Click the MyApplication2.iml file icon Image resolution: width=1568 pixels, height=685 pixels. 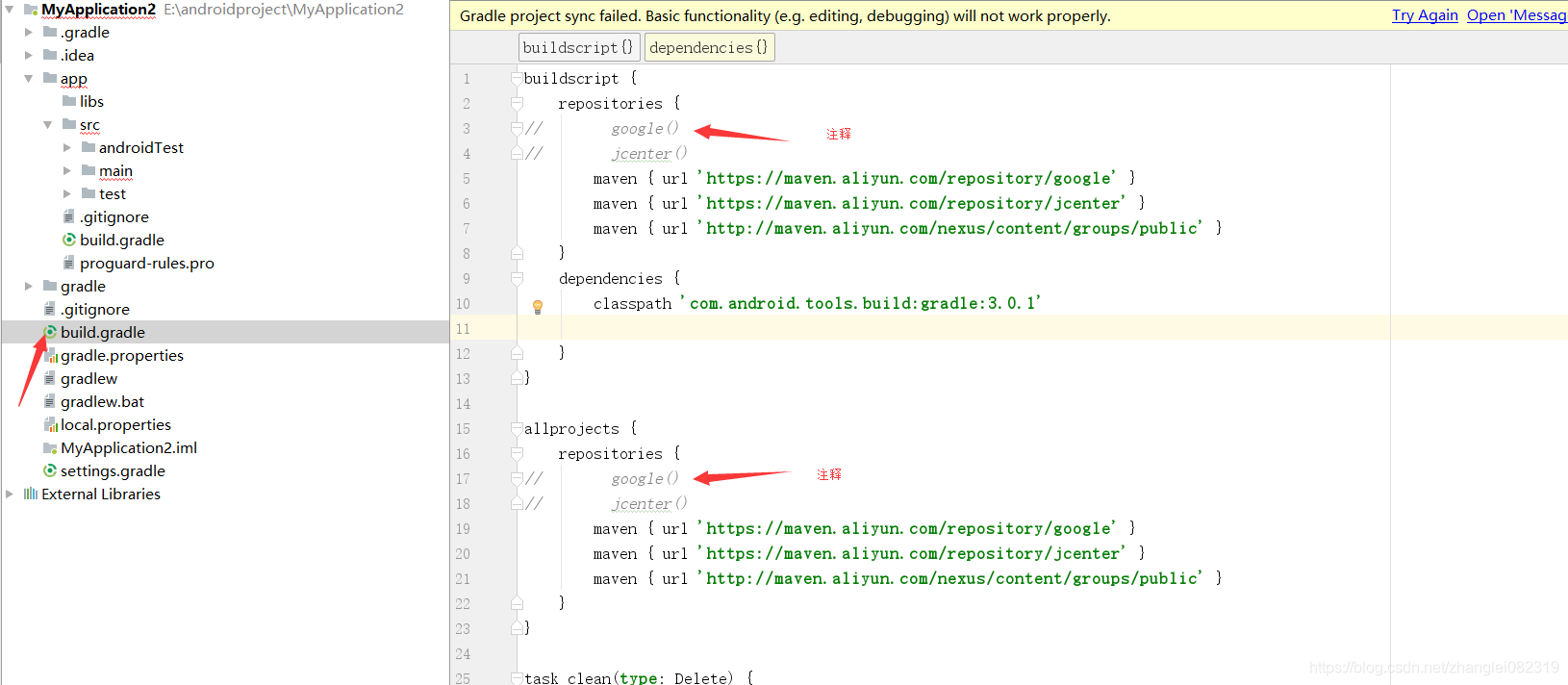click(50, 447)
